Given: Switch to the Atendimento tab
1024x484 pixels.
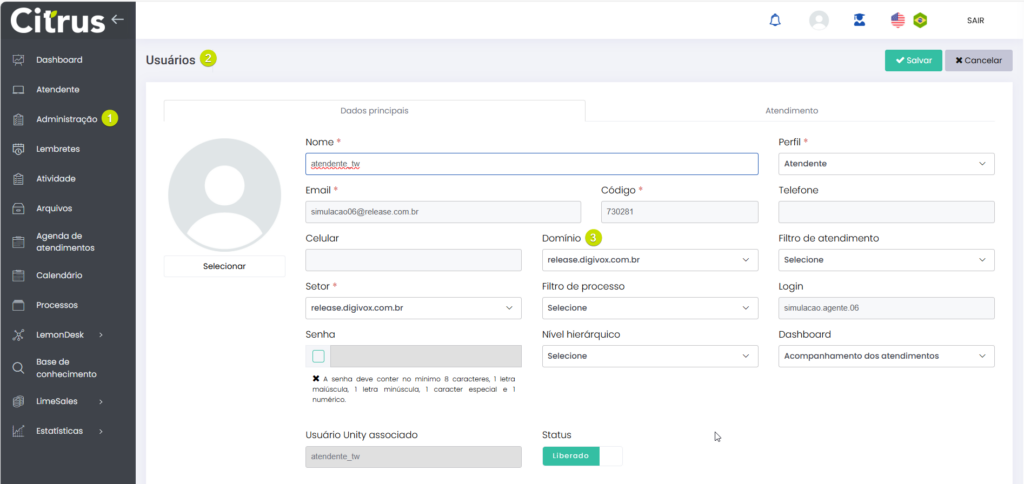Looking at the screenshot, I should [791, 111].
